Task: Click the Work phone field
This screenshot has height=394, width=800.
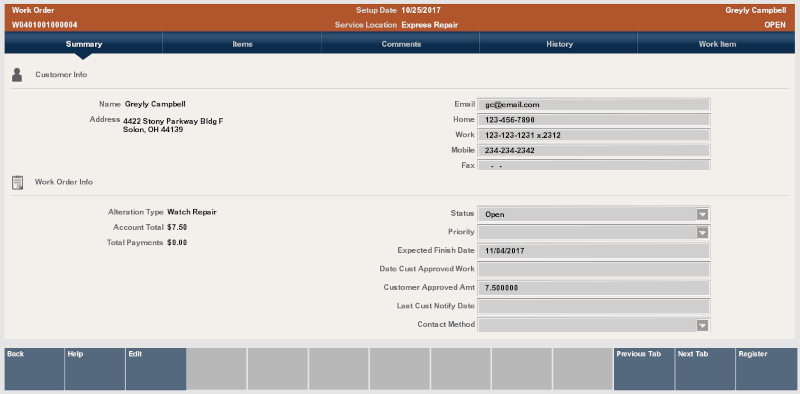Action: coord(593,135)
